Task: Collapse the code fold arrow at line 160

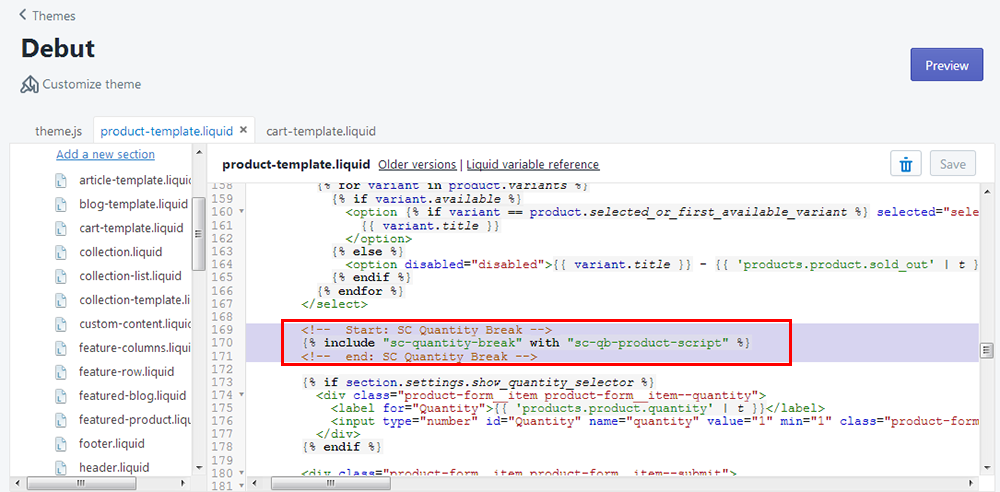Action: click(x=243, y=212)
